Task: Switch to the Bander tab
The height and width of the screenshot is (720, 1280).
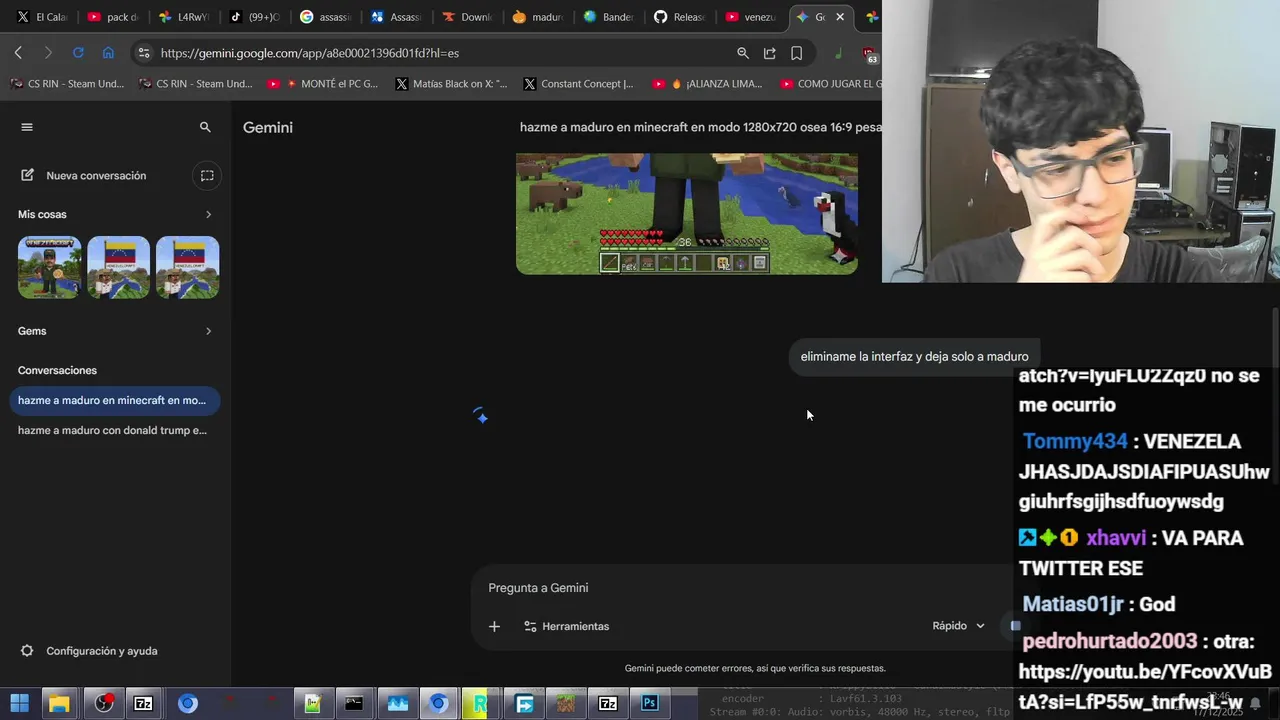Action: pyautogui.click(x=608, y=17)
